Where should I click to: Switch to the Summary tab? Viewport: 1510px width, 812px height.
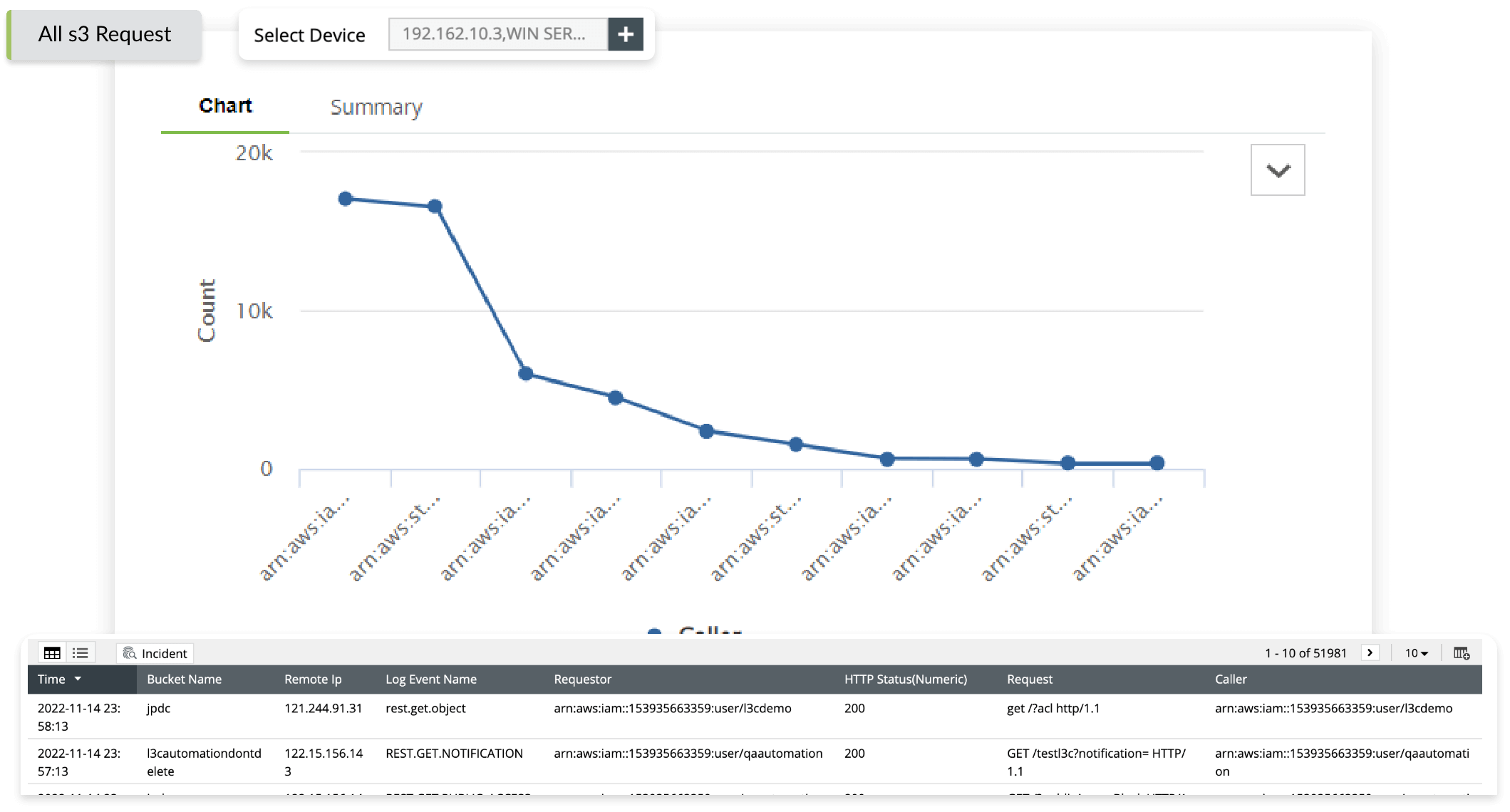(x=376, y=107)
